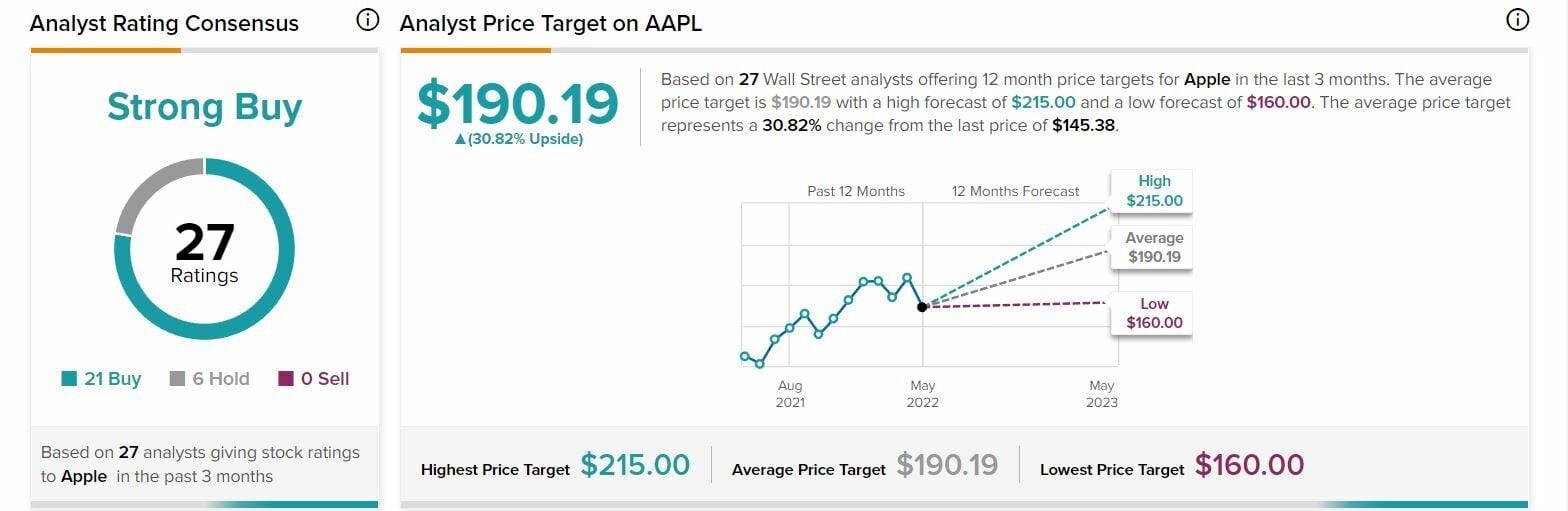
Task: Click the Strong Buy consensus text
Action: (x=205, y=107)
